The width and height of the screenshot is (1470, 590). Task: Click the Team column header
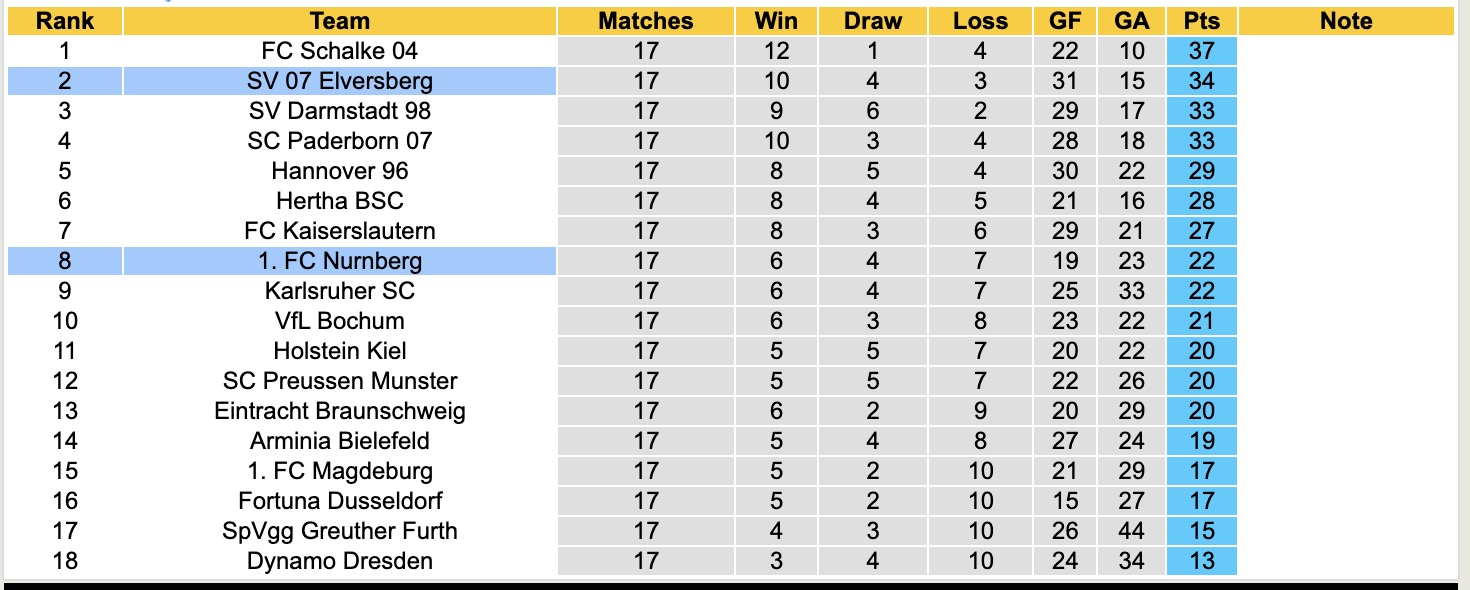[340, 21]
